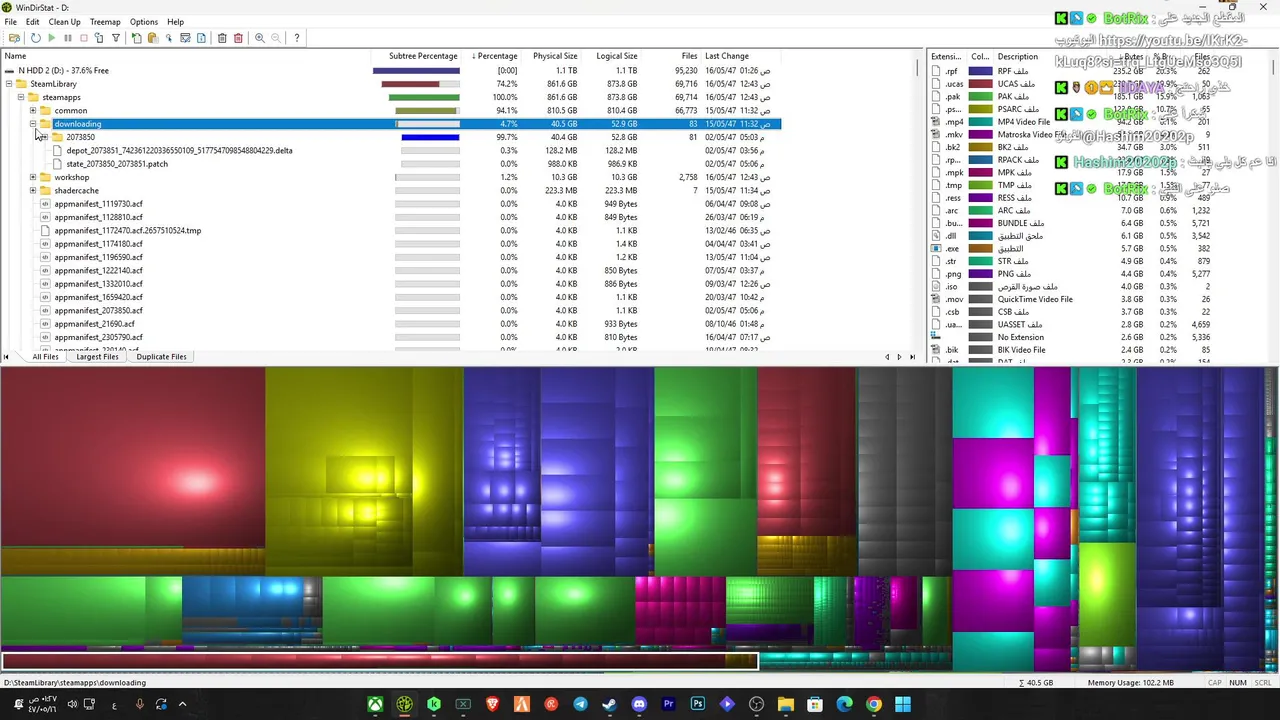Open Premiere Pro from the taskbar
Image resolution: width=1280 pixels, height=720 pixels.
[x=668, y=704]
